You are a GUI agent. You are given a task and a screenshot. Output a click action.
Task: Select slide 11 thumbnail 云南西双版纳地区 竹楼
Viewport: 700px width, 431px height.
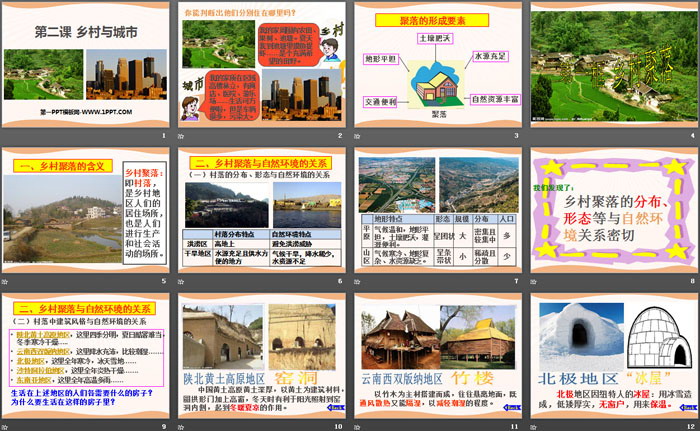(x=438, y=356)
